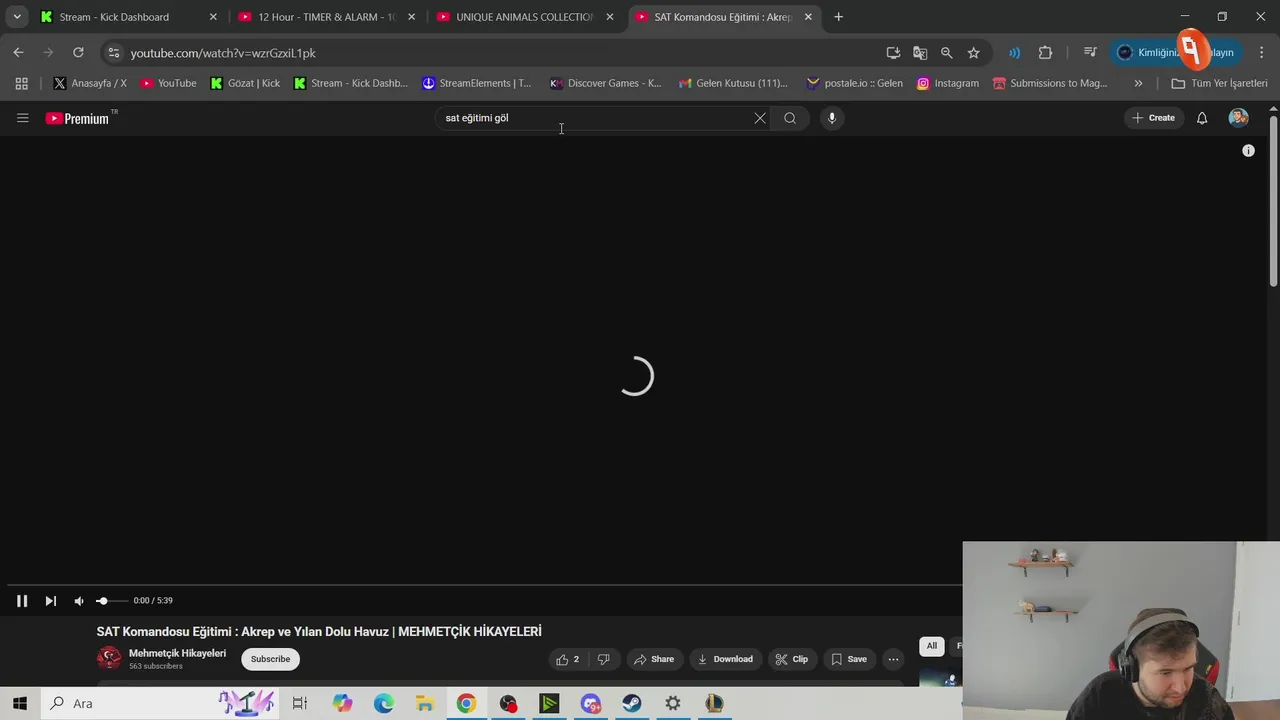Open Task View on the taskbar
This screenshot has width=1280, height=720.
click(x=300, y=704)
